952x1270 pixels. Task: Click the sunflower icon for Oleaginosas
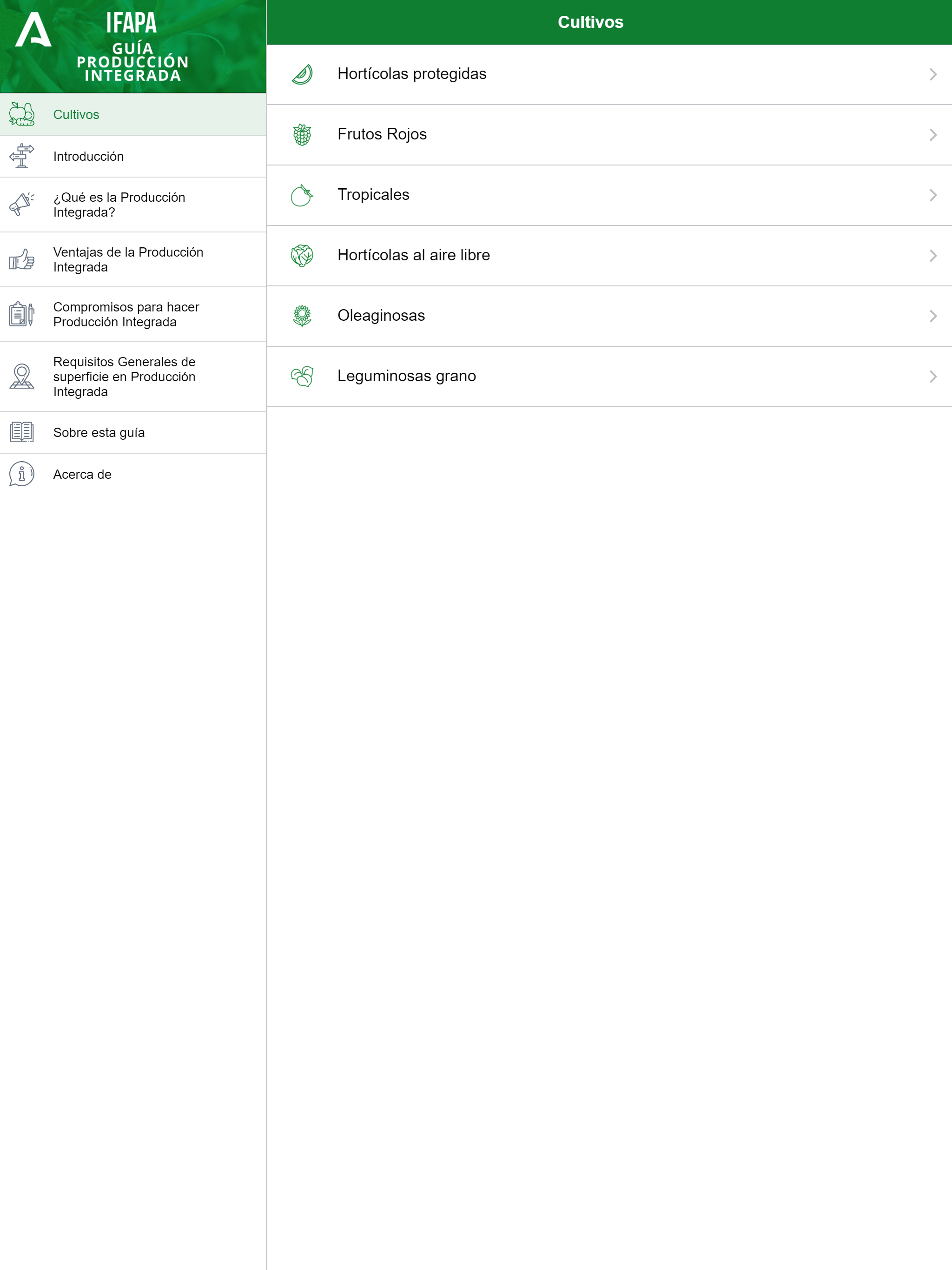pos(302,316)
